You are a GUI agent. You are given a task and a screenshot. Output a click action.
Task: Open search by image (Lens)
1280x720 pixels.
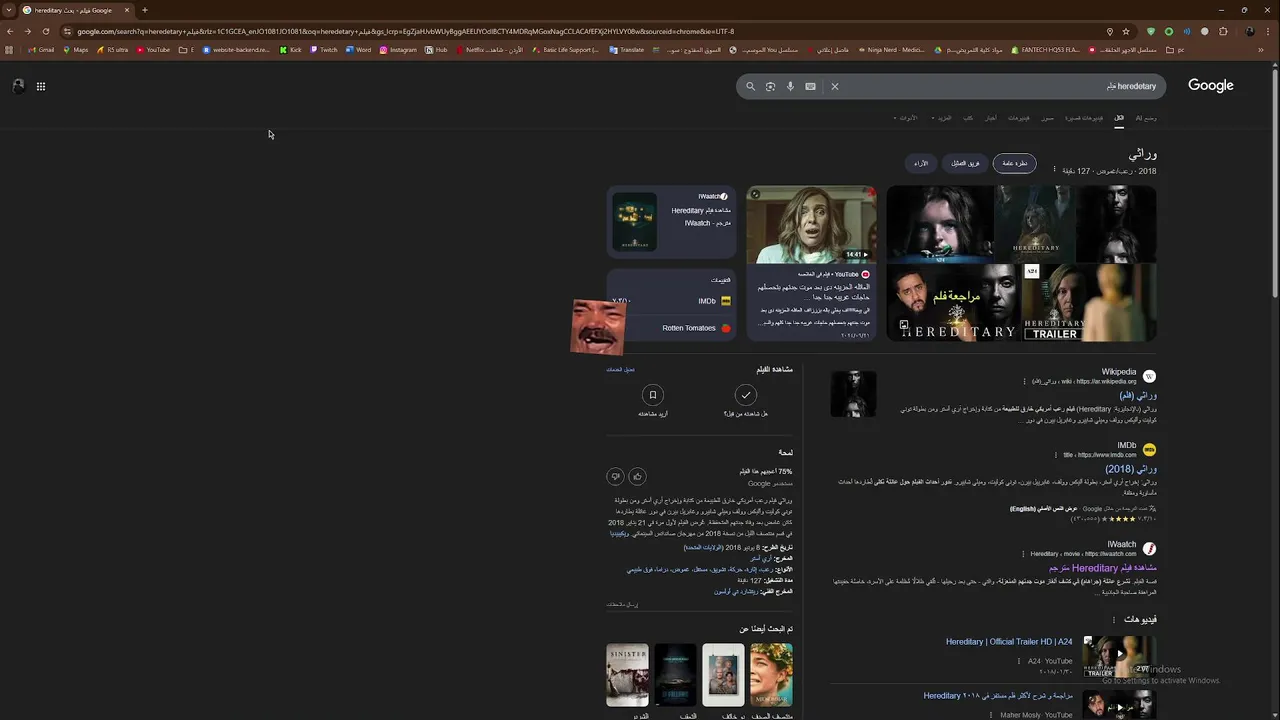pyautogui.click(x=770, y=86)
